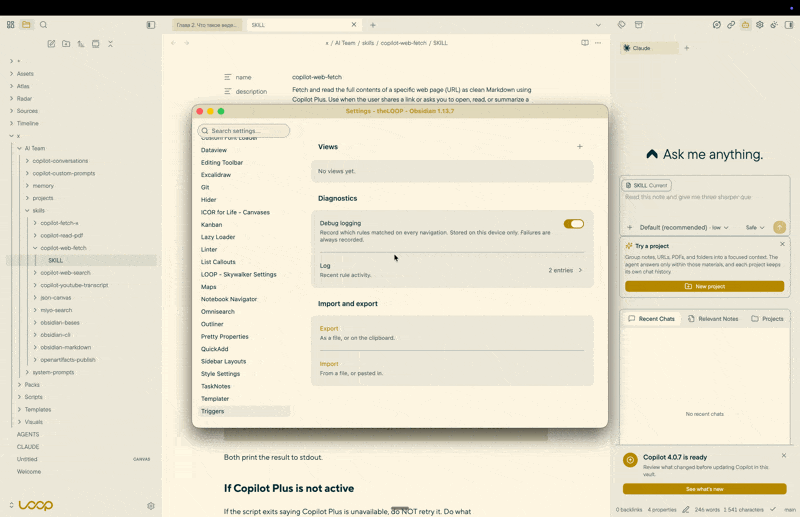The image size is (800, 517).
Task: Open the archive box icon
Action: (638, 24)
